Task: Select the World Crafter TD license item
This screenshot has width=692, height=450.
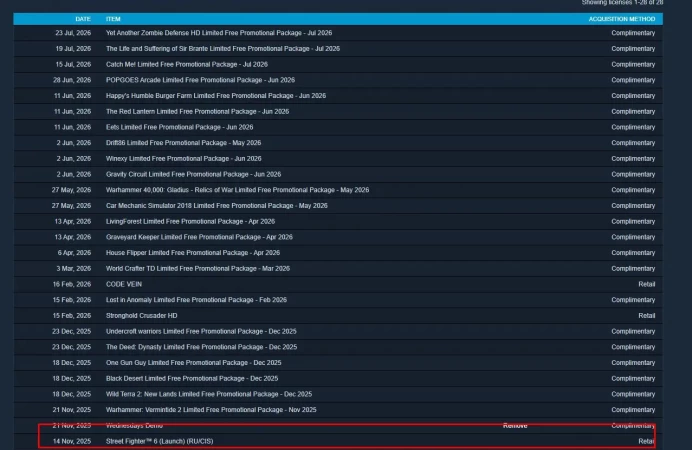Action: click(198, 269)
